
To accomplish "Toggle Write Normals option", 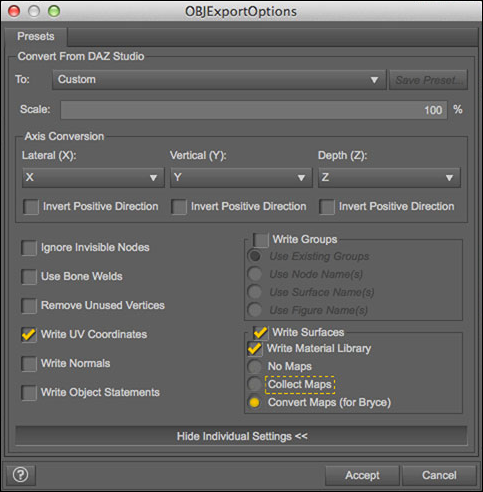I will coord(29,364).
